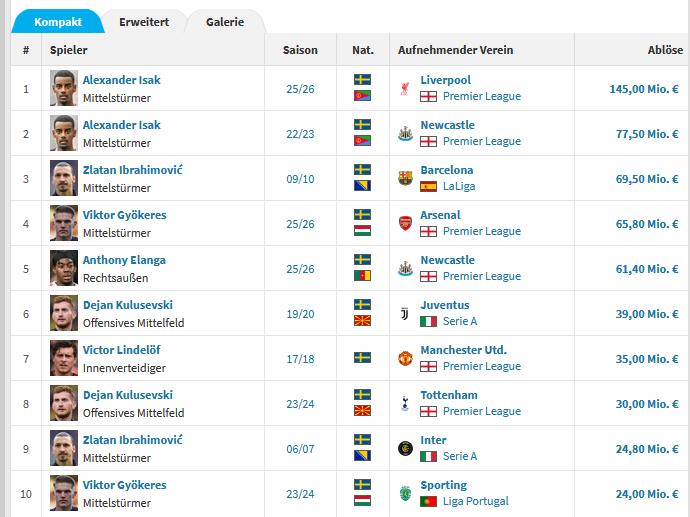The width and height of the screenshot is (690, 517).
Task: Click the Spain flag next to LaLiga
Action: click(429, 186)
